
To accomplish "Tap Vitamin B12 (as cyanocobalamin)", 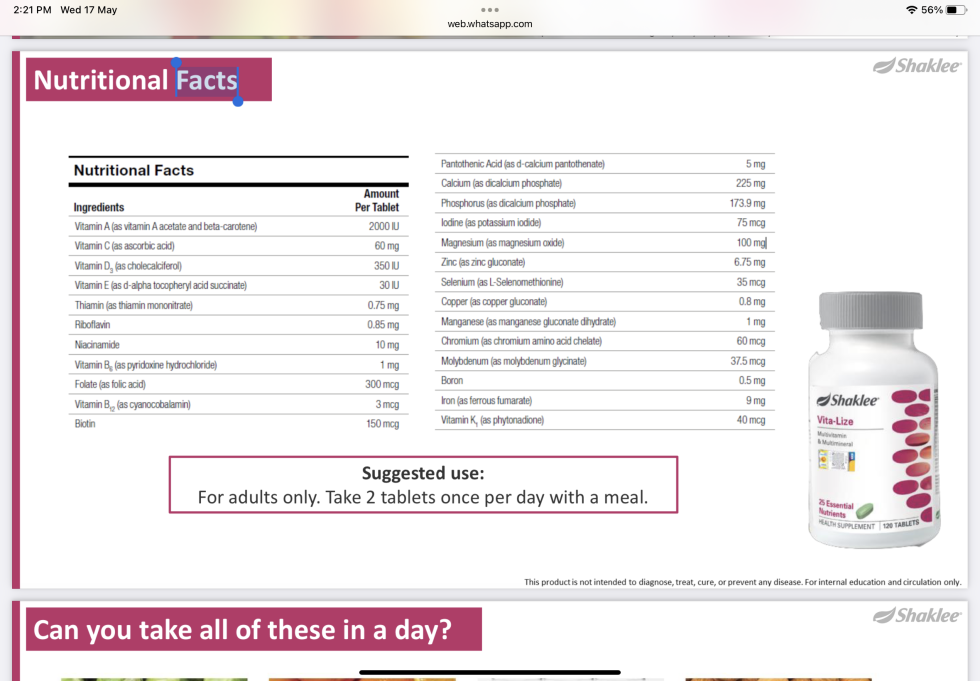I will 132,405.
